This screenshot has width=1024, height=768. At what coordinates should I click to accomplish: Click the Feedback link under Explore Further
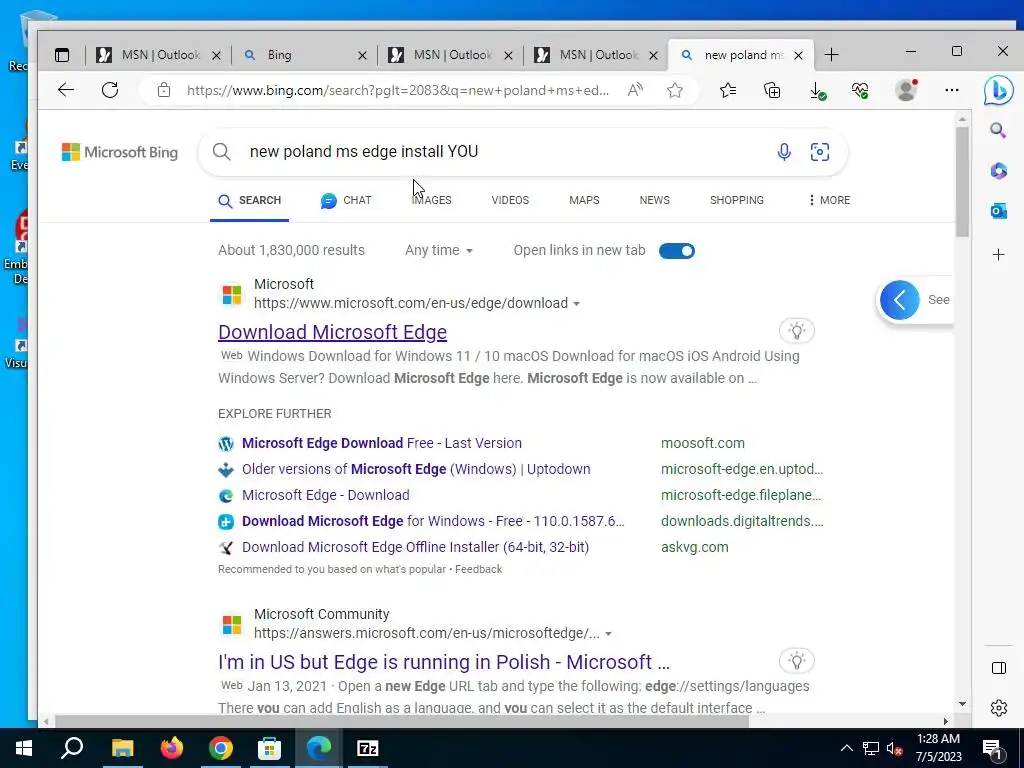pyautogui.click(x=479, y=569)
